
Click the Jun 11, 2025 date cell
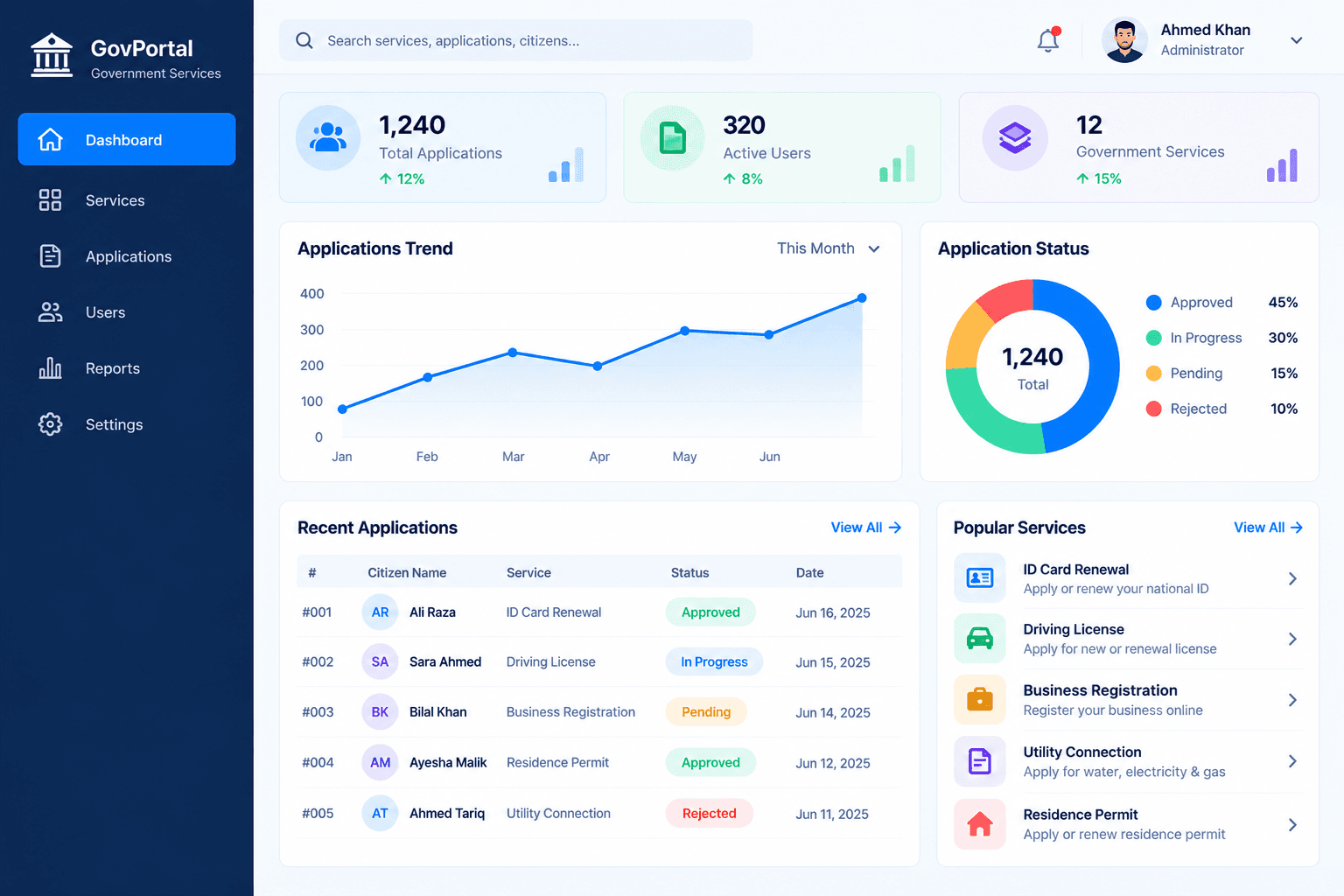click(832, 815)
